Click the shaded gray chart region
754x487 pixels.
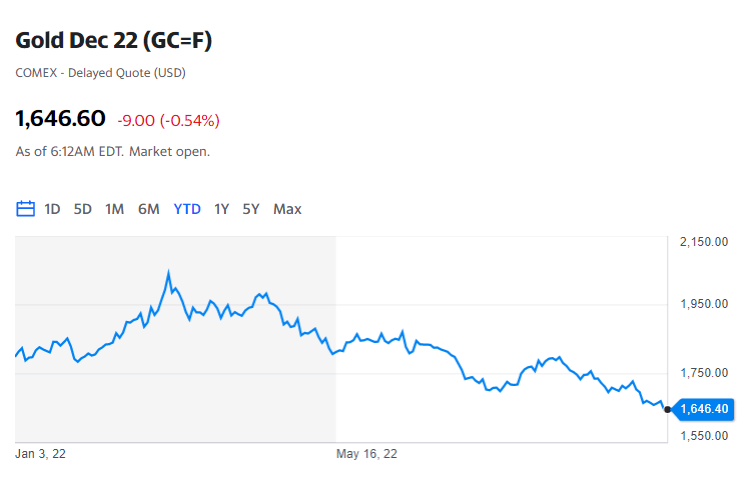point(176,339)
